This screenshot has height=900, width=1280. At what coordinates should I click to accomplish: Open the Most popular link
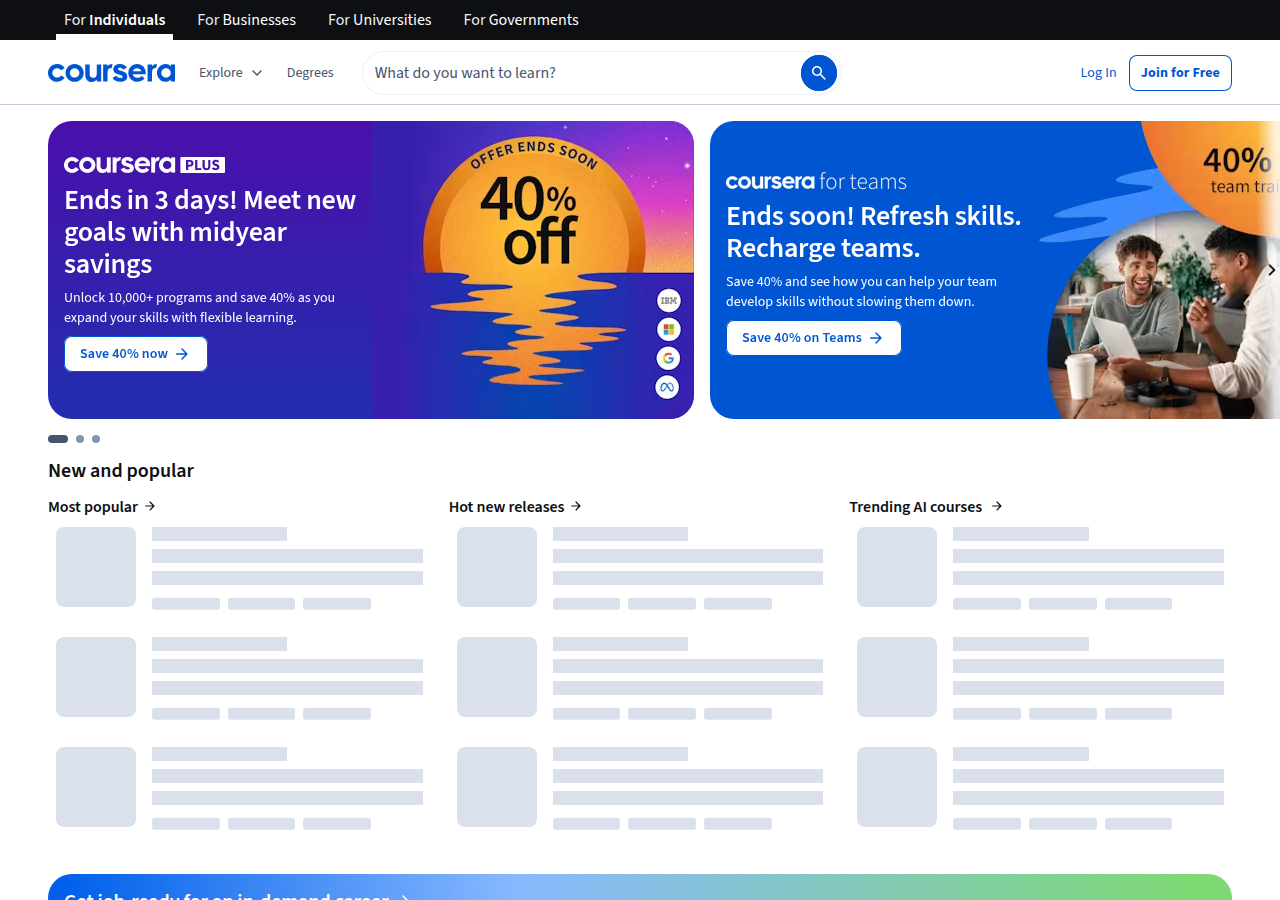pos(102,507)
